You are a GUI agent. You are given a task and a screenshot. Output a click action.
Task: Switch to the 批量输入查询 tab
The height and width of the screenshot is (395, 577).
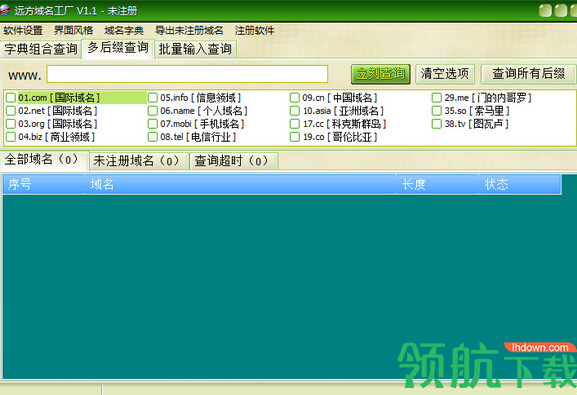coord(195,49)
